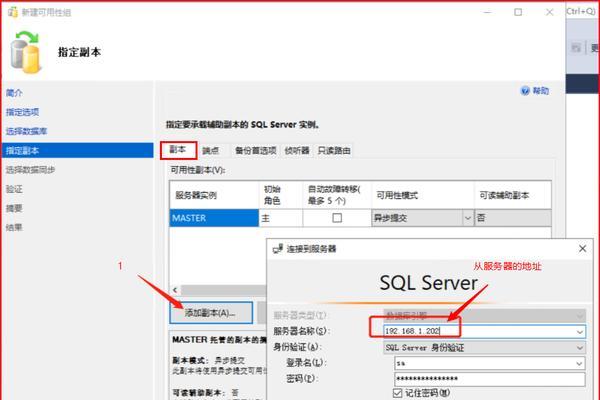Toggle 自动故障转移 checkbox for MASTER

click(x=337, y=218)
